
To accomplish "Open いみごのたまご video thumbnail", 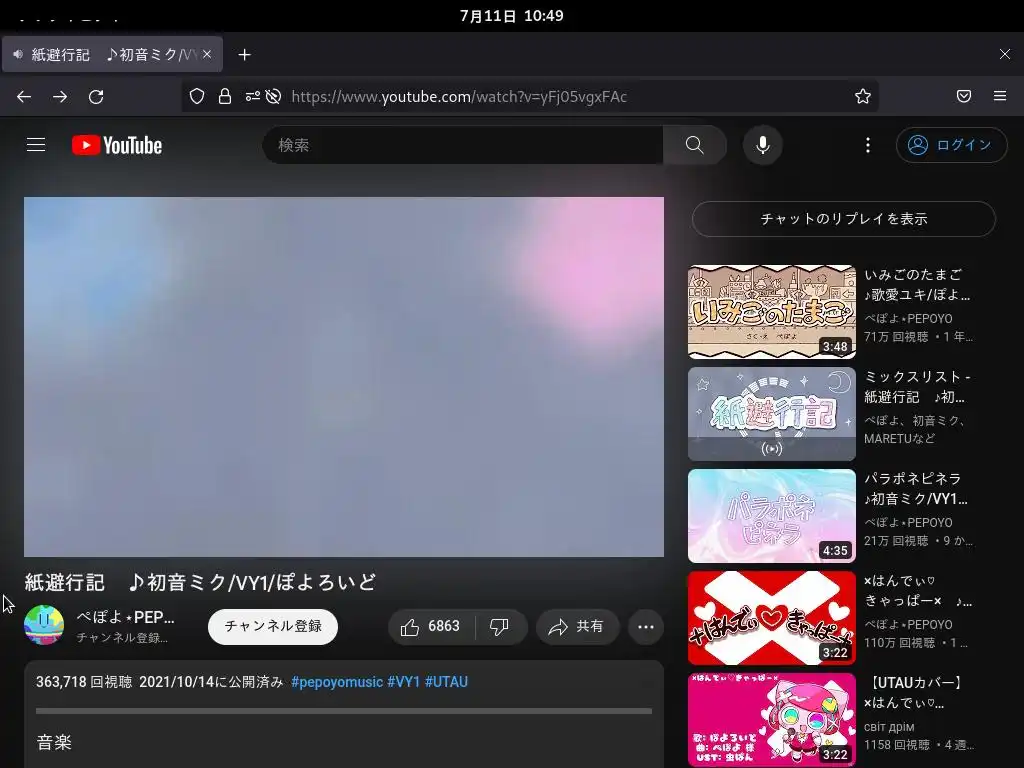I will click(x=772, y=312).
